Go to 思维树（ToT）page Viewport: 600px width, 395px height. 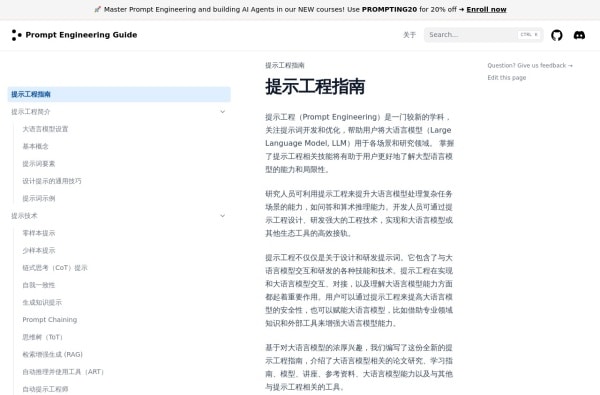42,337
